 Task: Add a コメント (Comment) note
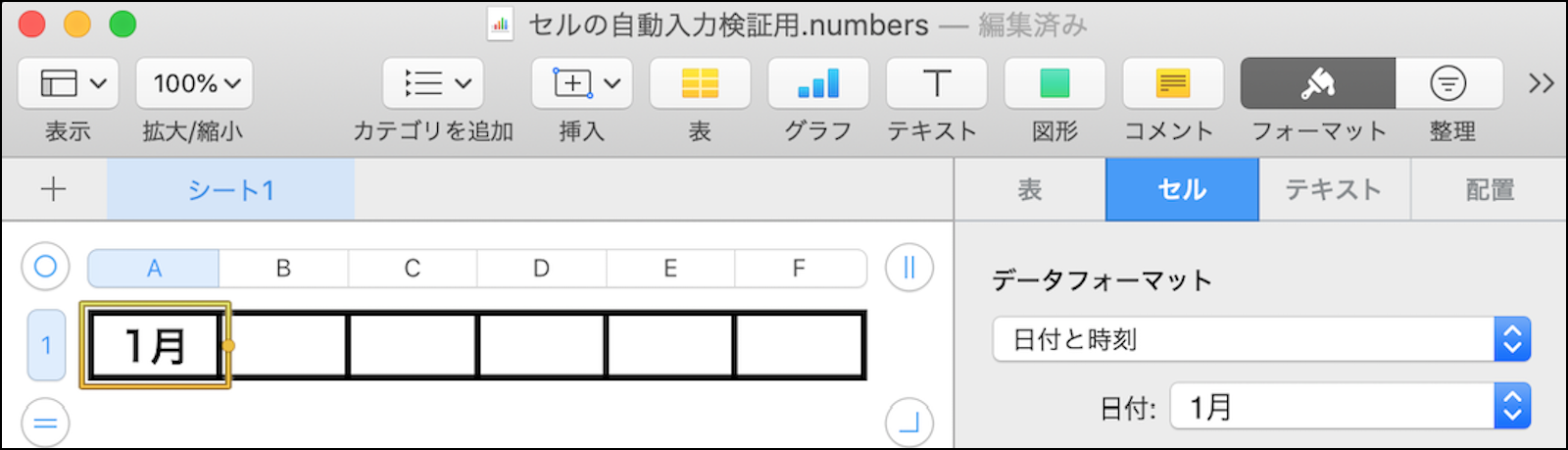tap(1172, 83)
